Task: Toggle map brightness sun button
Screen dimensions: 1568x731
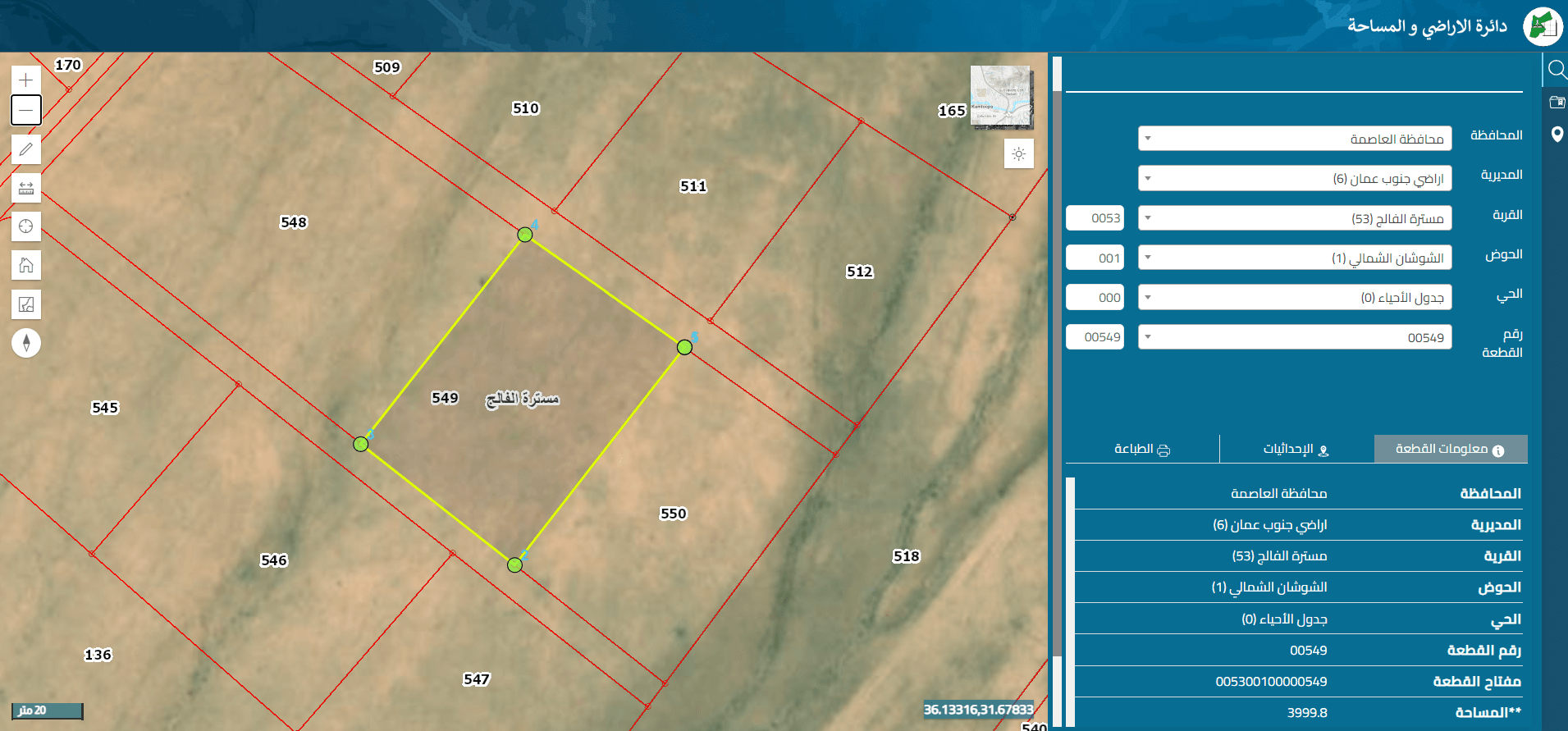Action: click(x=1019, y=153)
